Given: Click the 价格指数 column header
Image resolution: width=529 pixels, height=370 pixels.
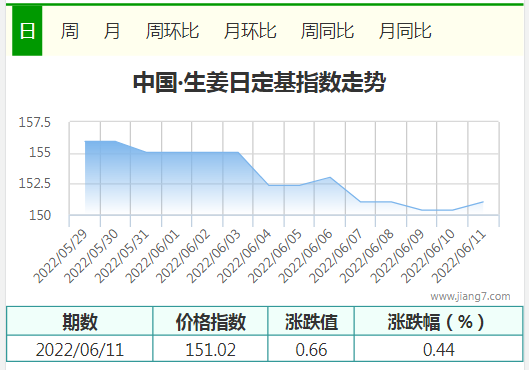Looking at the screenshot, I should click(210, 321).
